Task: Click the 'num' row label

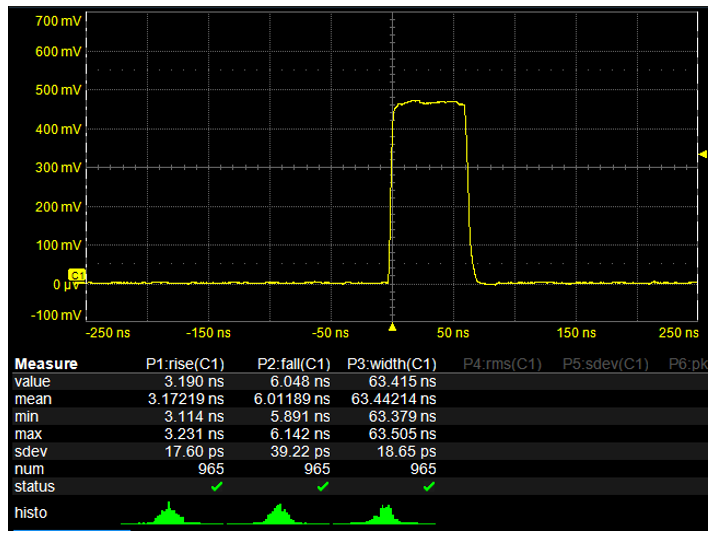Action: click(x=29, y=469)
